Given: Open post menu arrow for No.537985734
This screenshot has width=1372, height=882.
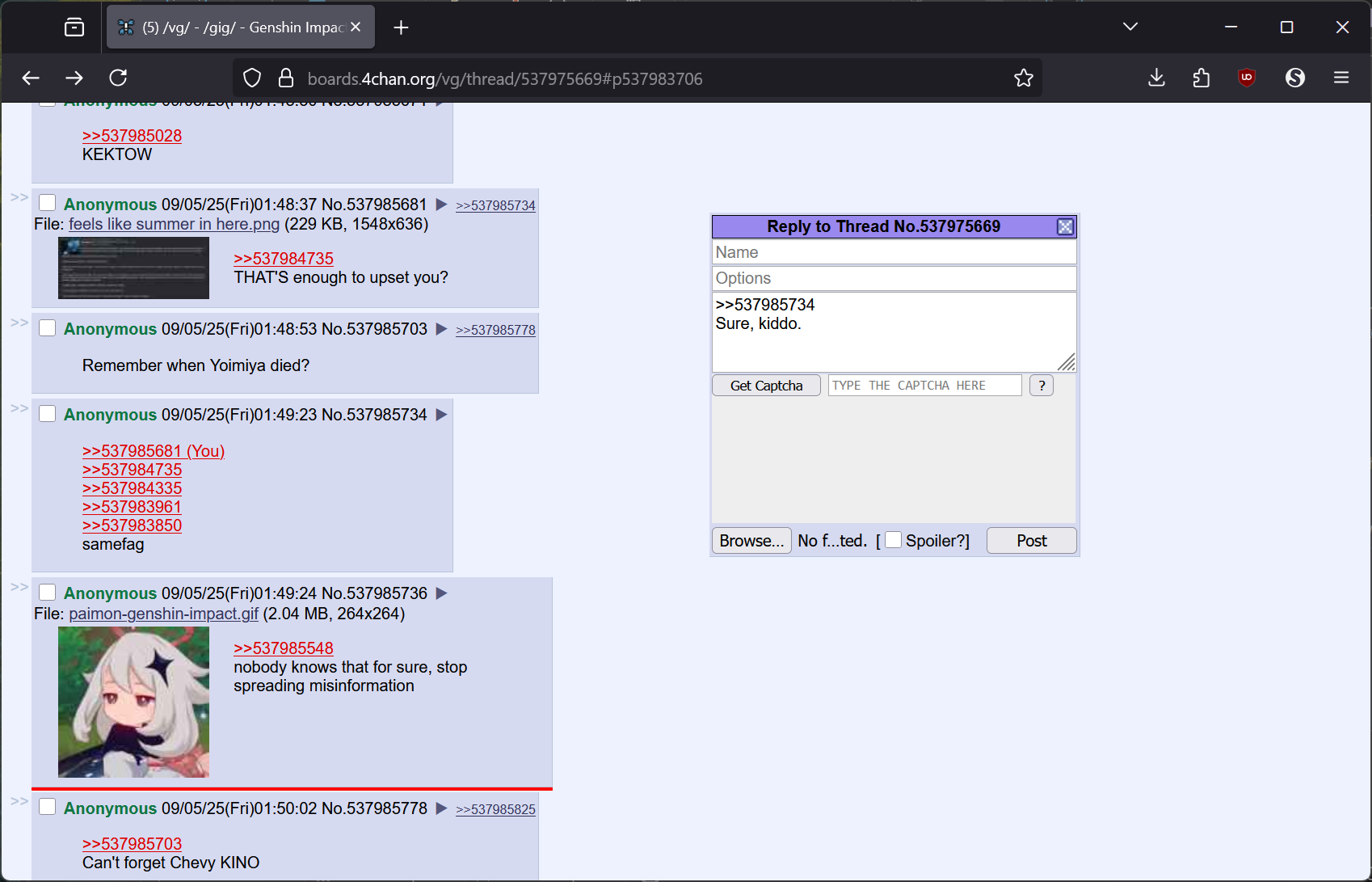Looking at the screenshot, I should [441, 415].
